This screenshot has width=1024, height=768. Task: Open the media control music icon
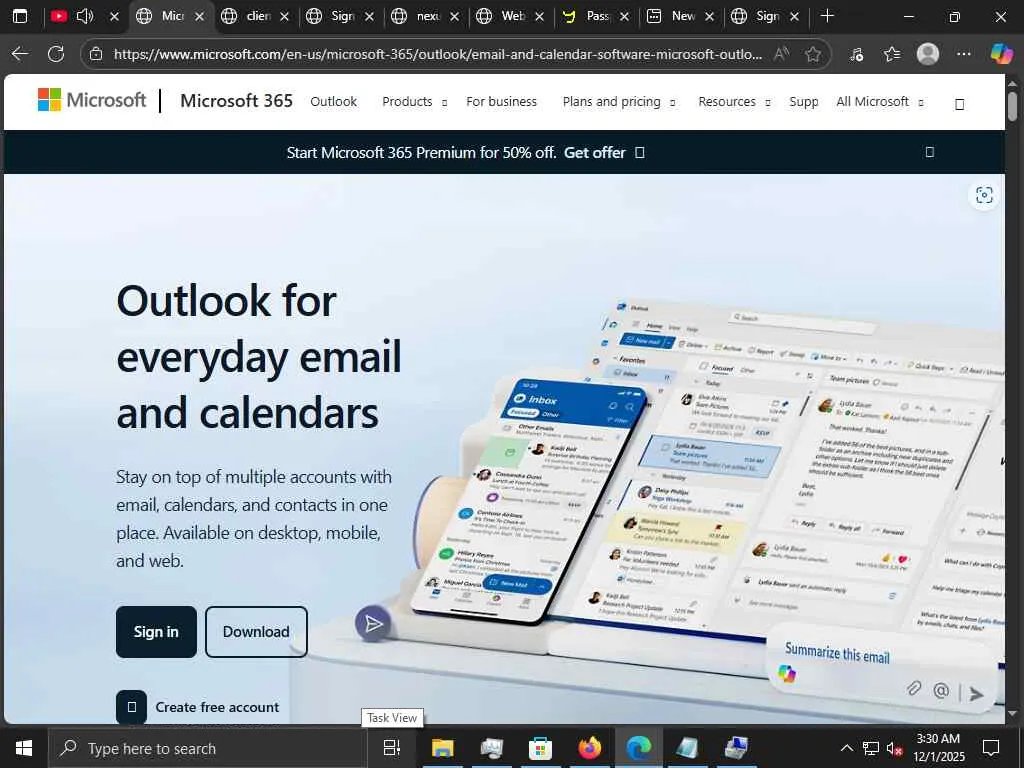857,54
